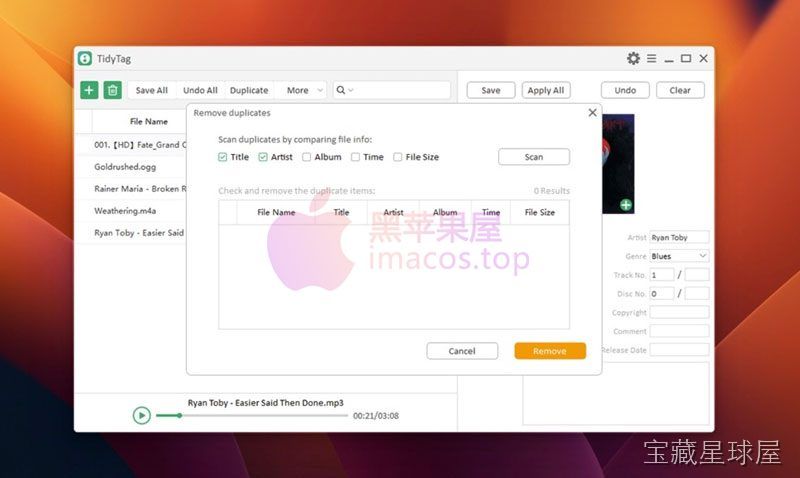Click the Apply All button
This screenshot has width=800, height=478.
tap(546, 90)
